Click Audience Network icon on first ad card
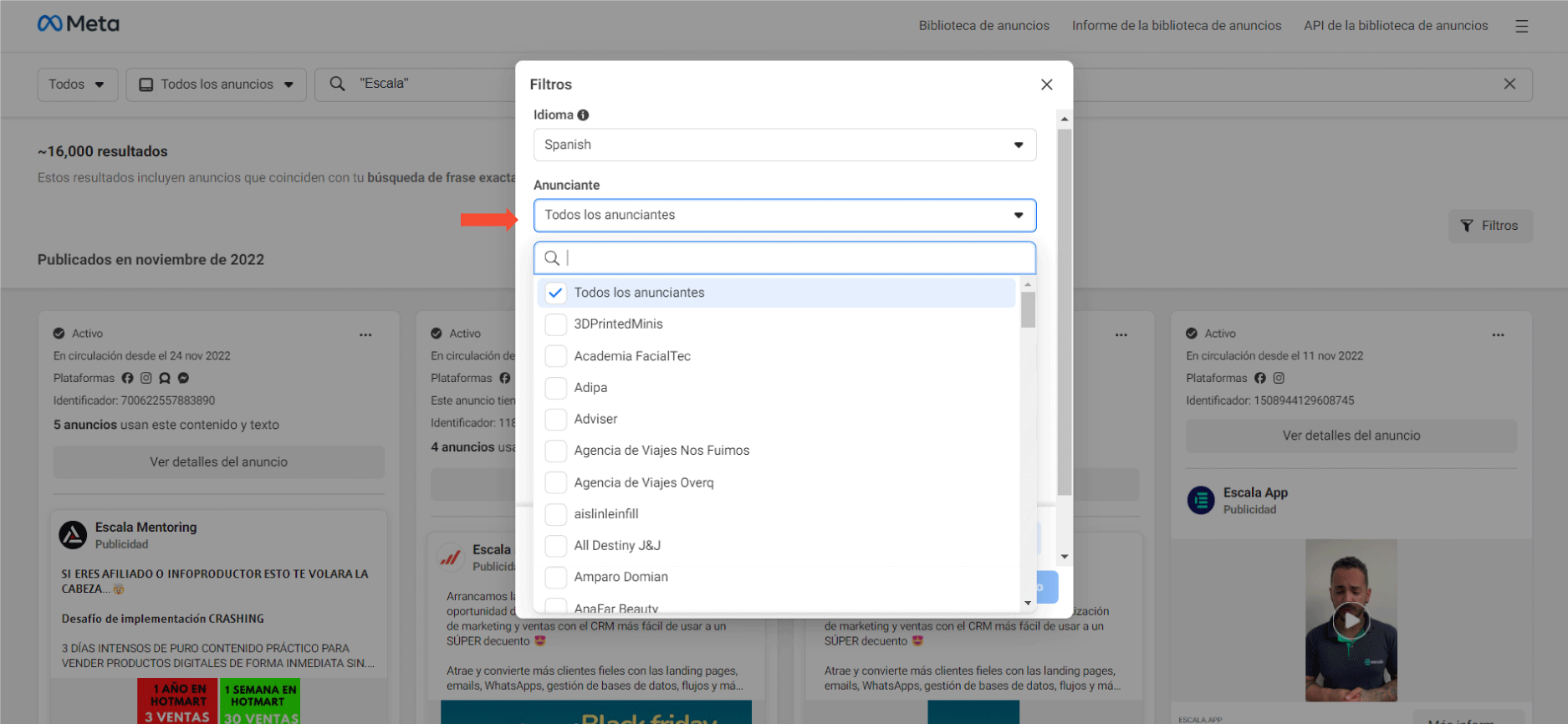The width and height of the screenshot is (1568, 724). coord(165,378)
